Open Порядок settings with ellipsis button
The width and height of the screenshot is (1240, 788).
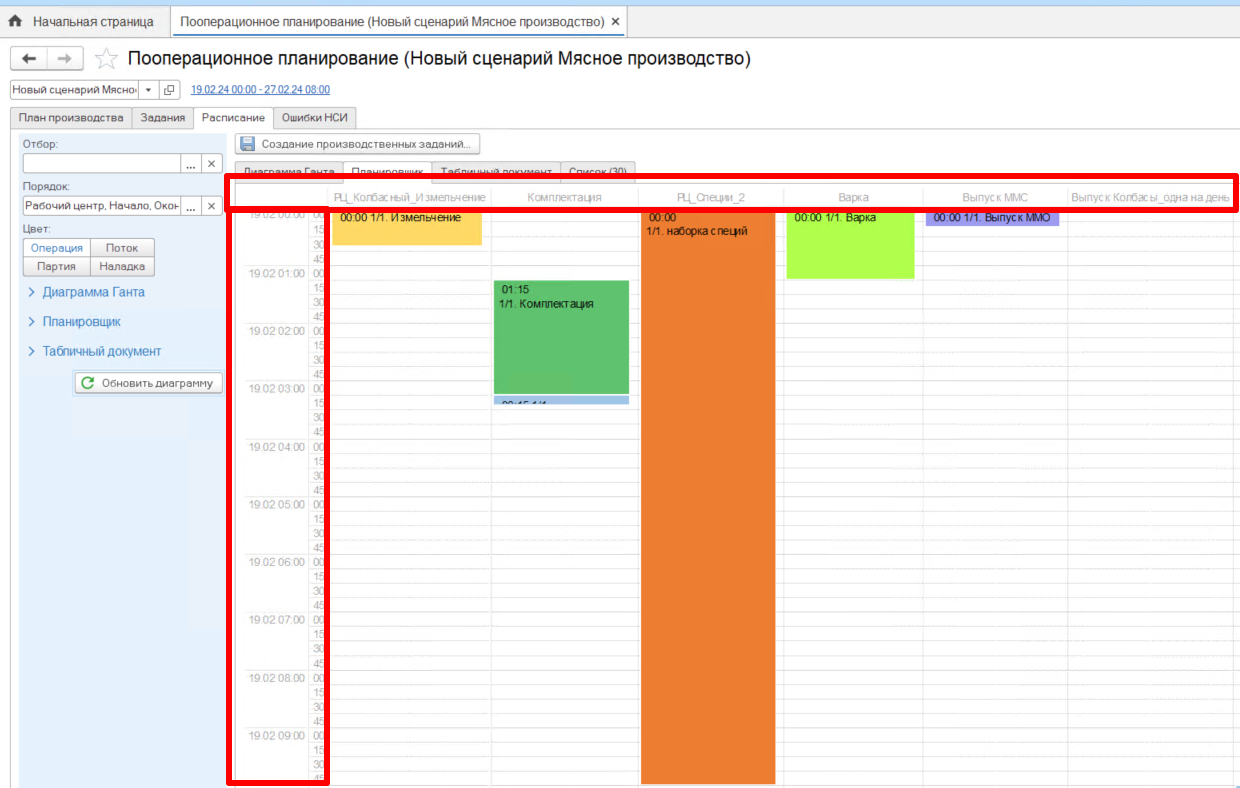191,206
